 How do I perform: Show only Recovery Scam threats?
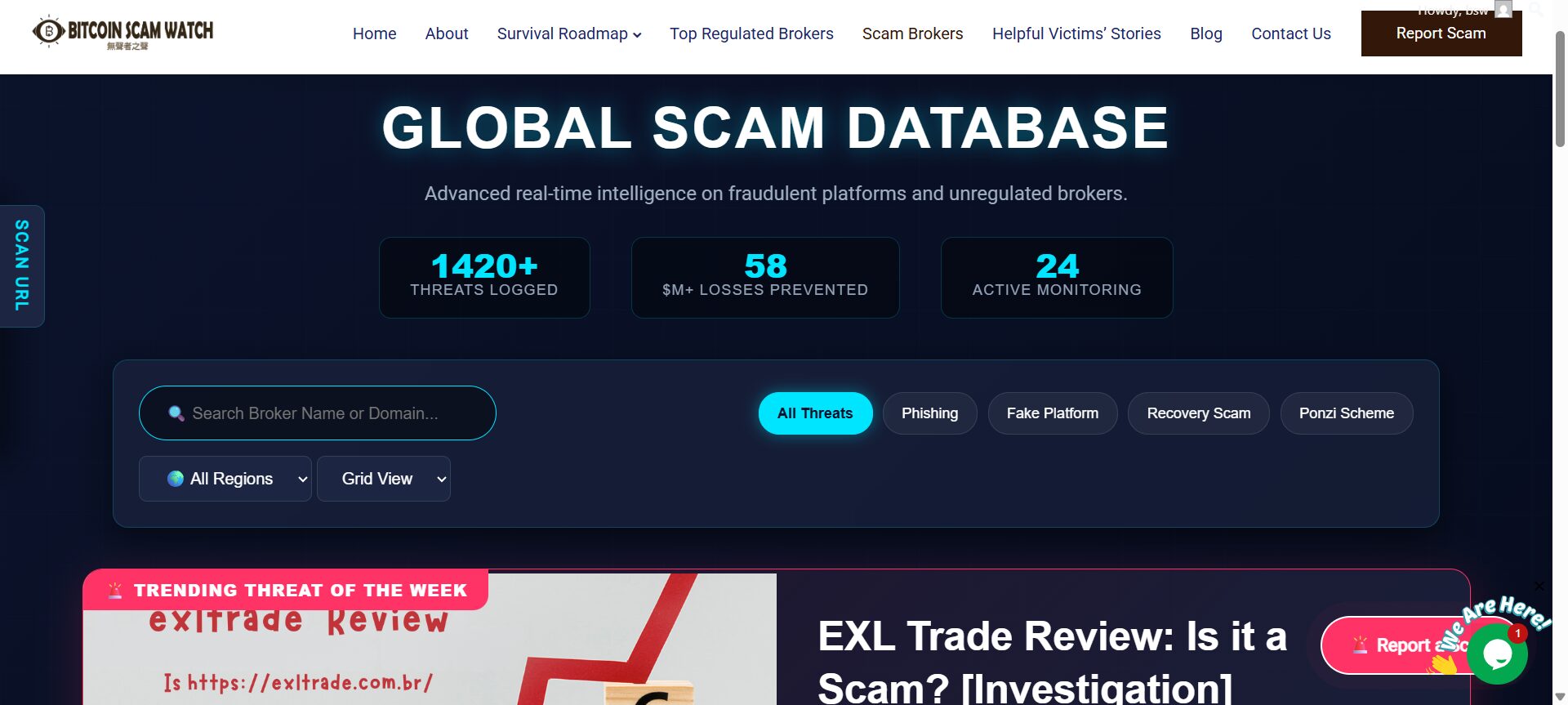(x=1199, y=413)
